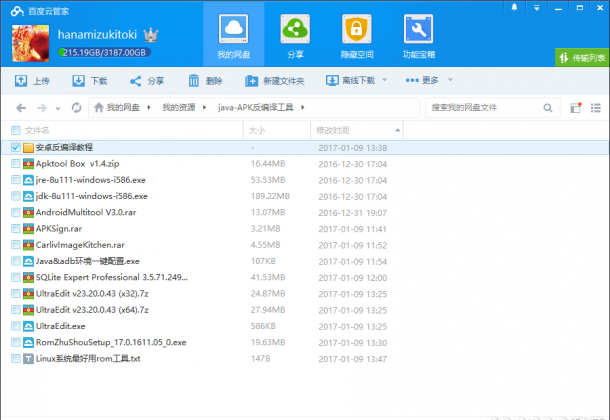The width and height of the screenshot is (610, 420).
Task: Click the notification bell icon
Action: [514, 7]
